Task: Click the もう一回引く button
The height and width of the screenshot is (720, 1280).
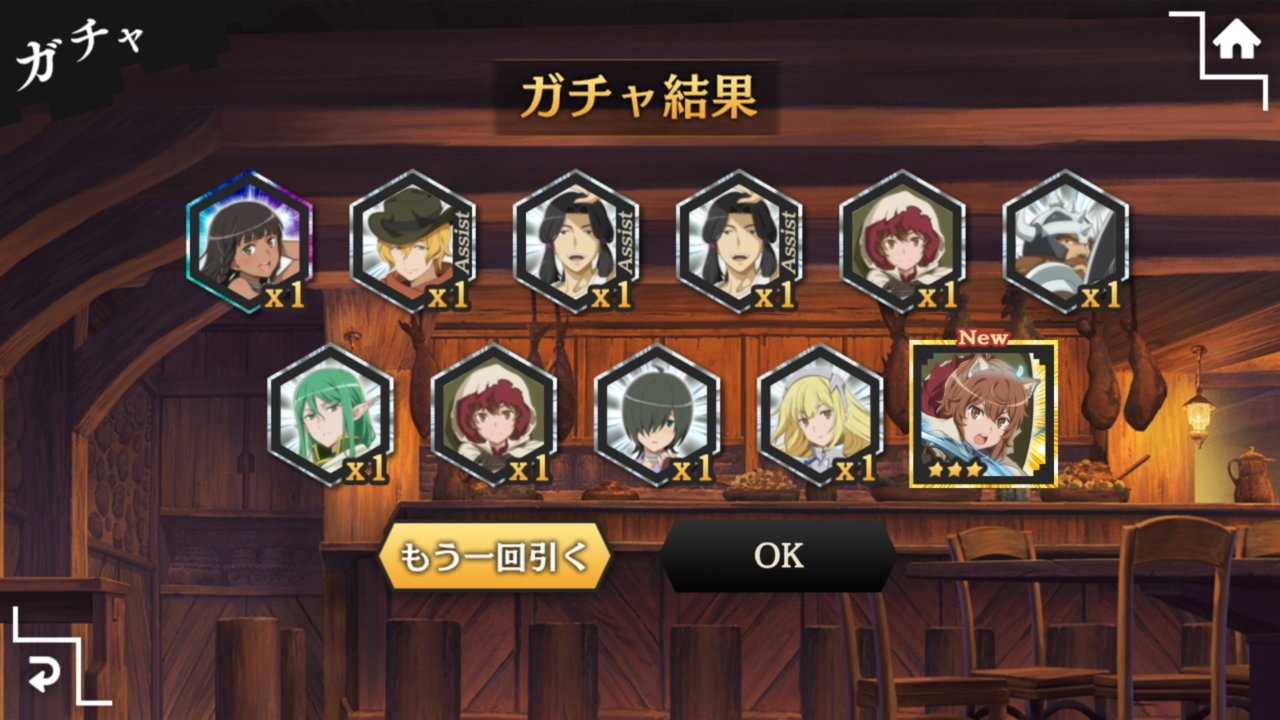Action: click(494, 556)
